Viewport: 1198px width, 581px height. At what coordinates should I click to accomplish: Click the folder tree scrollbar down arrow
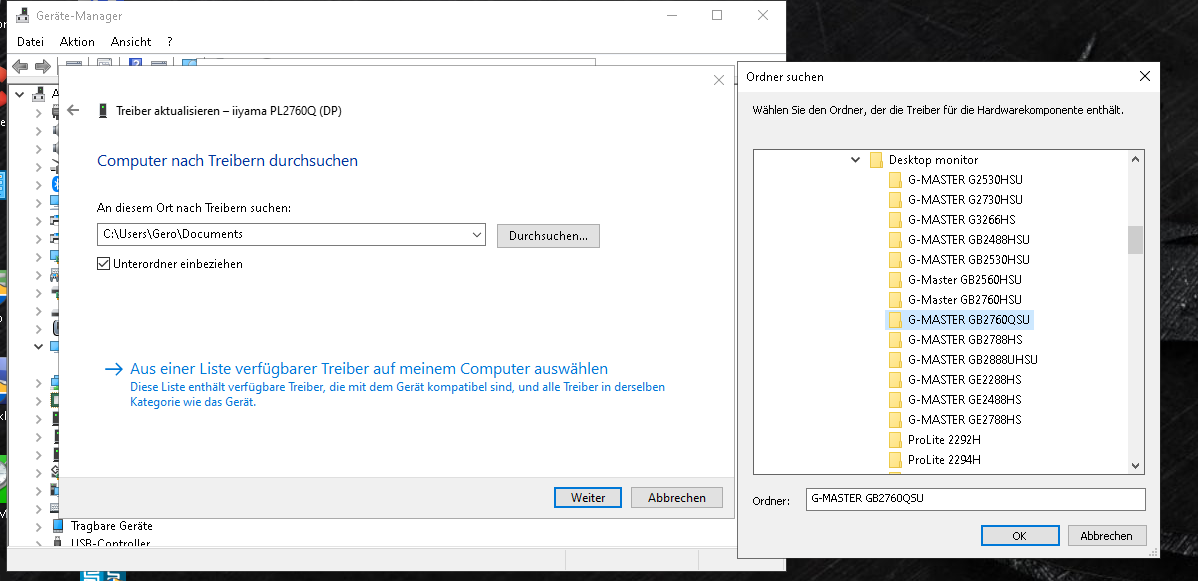(1135, 466)
